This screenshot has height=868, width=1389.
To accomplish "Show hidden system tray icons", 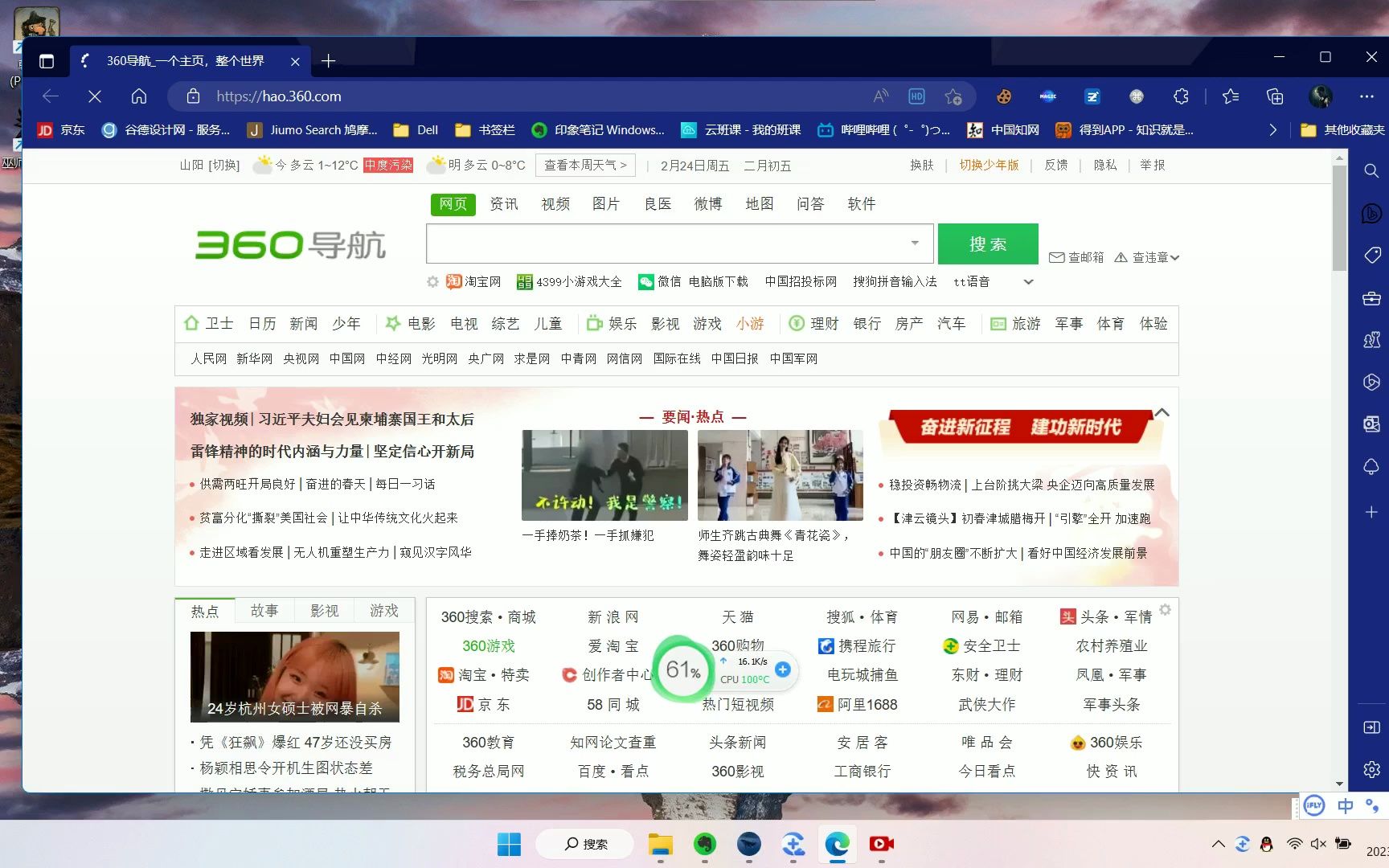I will [x=1219, y=844].
